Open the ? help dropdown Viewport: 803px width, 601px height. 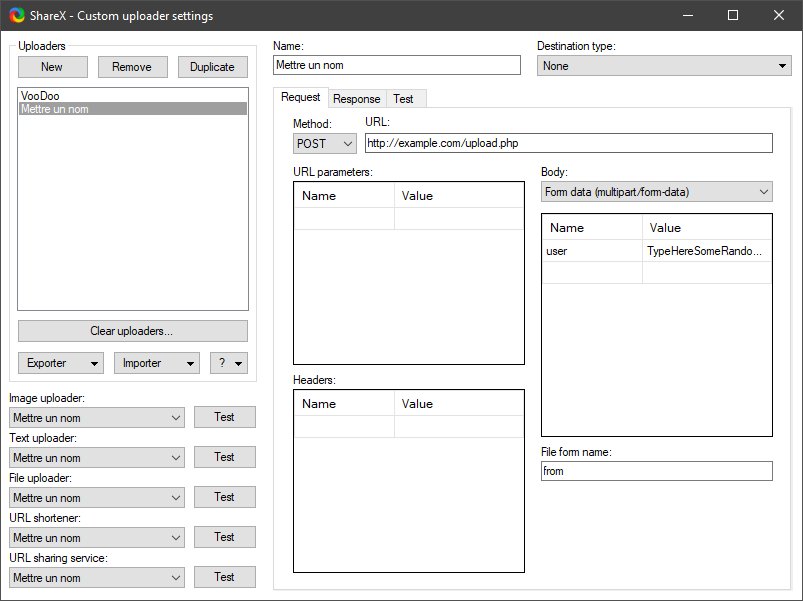point(229,363)
